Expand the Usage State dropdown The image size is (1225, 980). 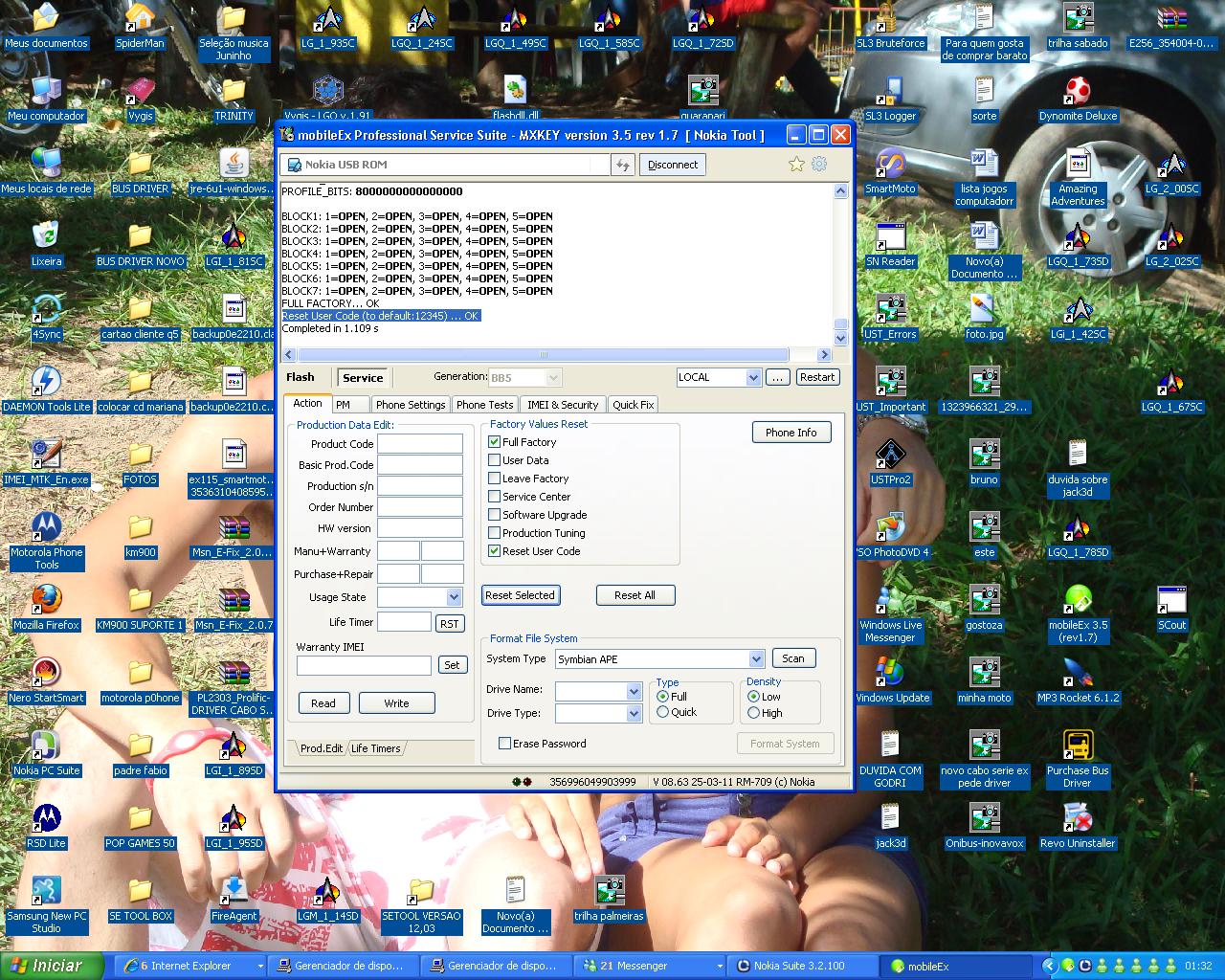coord(454,597)
